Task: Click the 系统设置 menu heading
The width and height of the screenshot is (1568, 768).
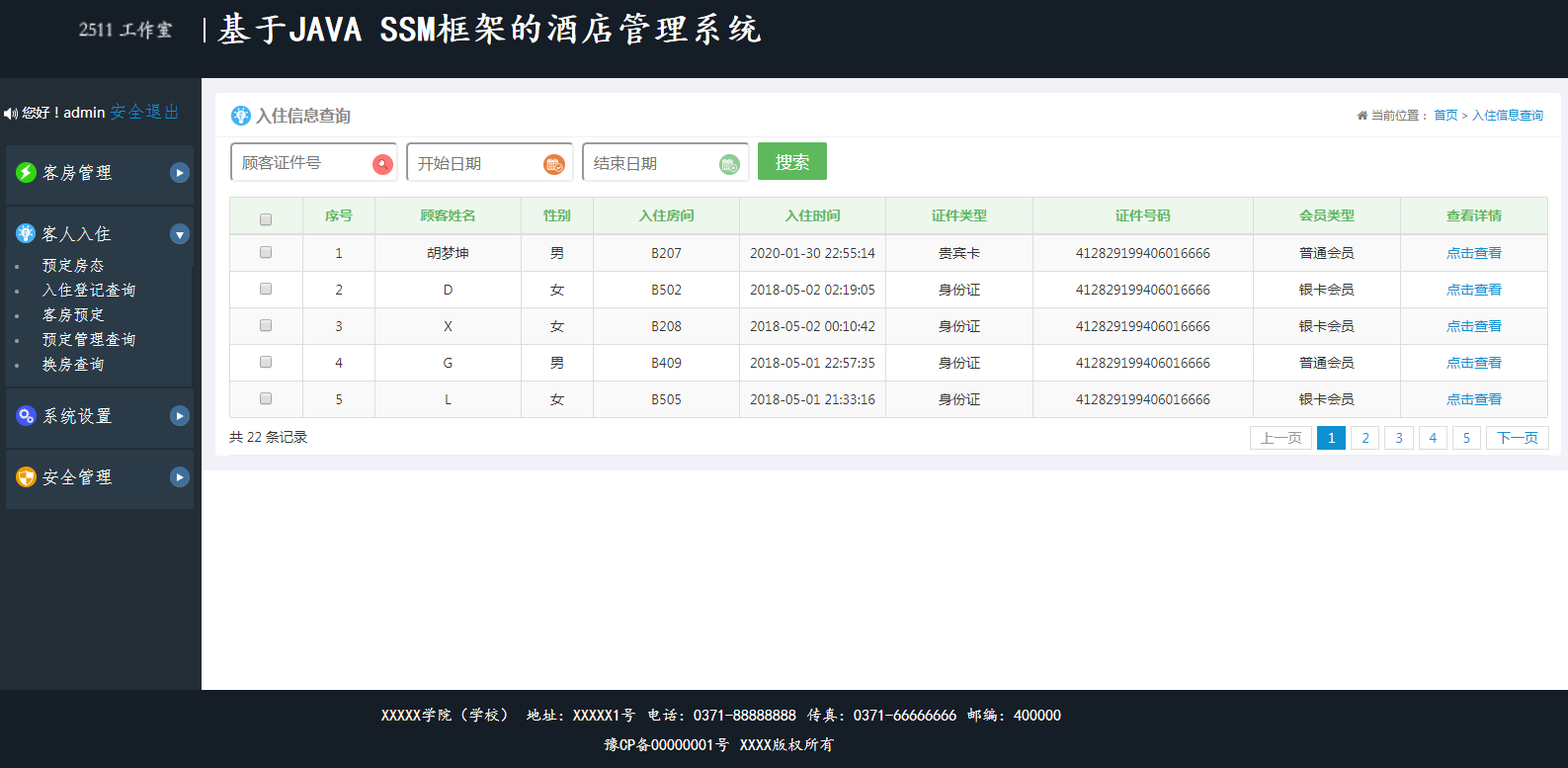Action: pos(77,416)
